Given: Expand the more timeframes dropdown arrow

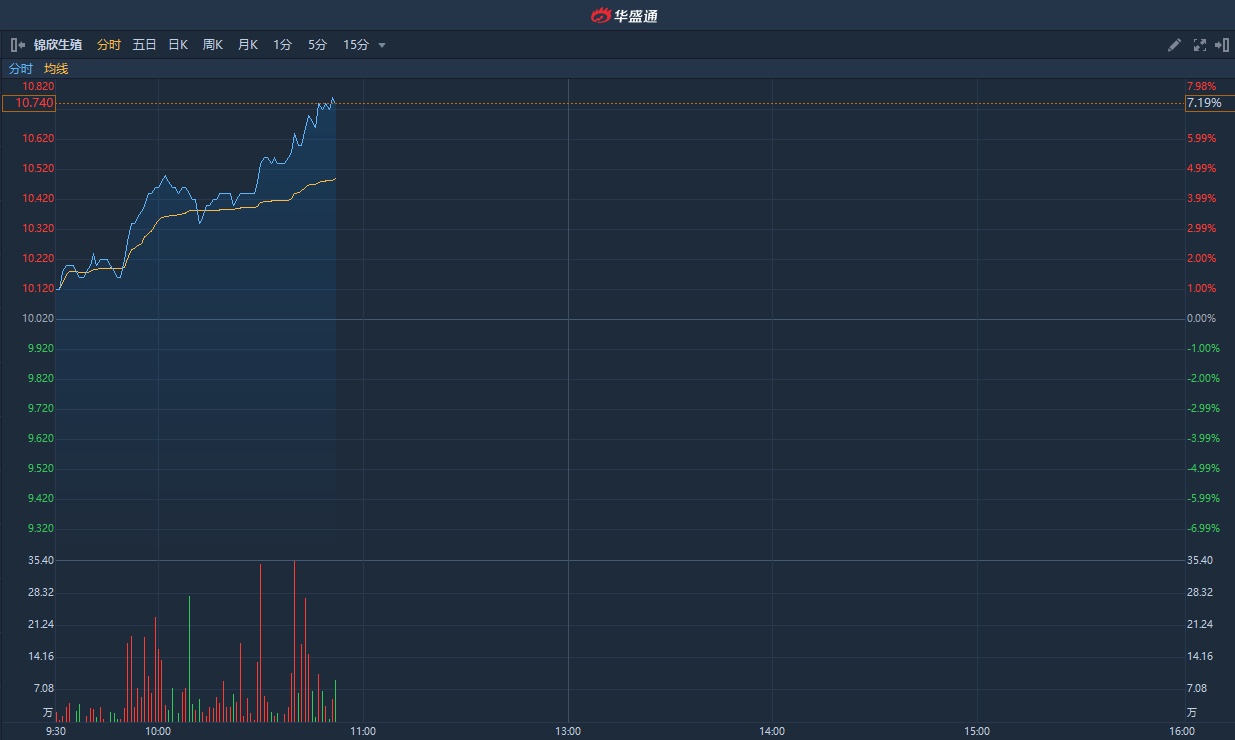Looking at the screenshot, I should [382, 45].
